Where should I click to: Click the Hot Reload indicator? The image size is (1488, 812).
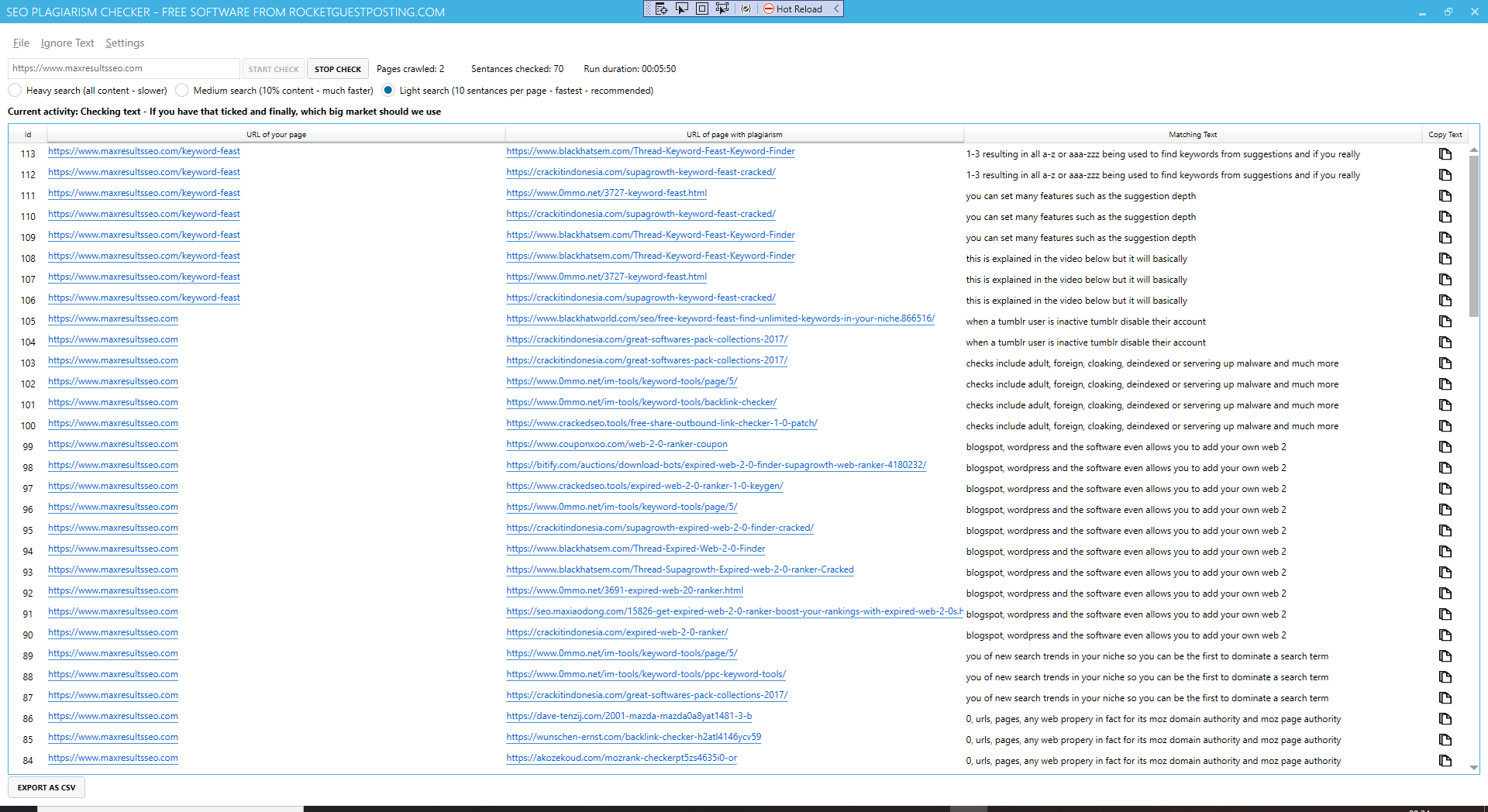[x=793, y=9]
